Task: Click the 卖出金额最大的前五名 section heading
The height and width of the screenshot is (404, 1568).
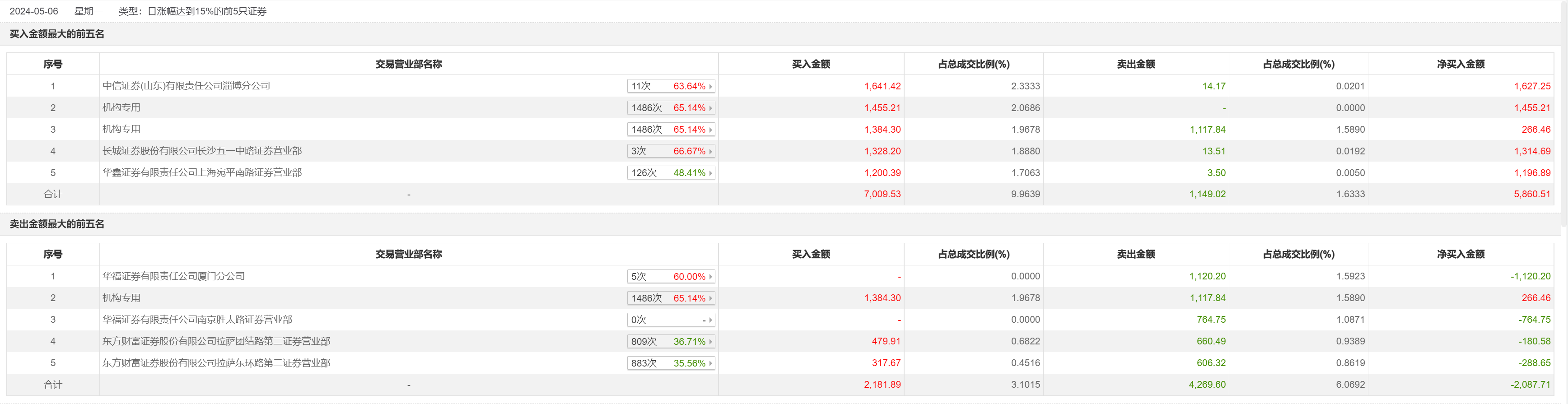Action: tap(57, 224)
